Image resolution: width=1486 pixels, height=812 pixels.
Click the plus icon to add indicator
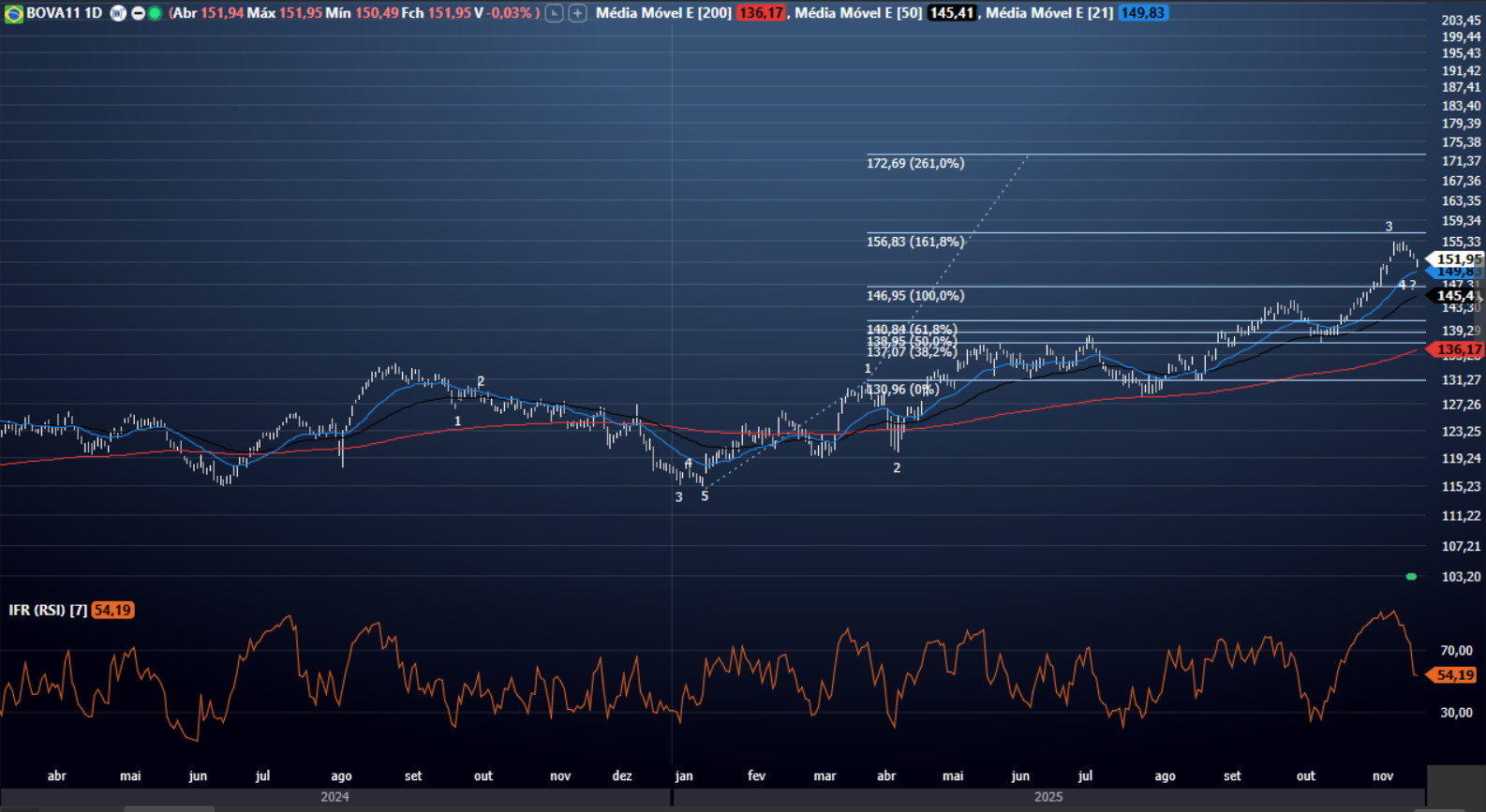tap(578, 13)
